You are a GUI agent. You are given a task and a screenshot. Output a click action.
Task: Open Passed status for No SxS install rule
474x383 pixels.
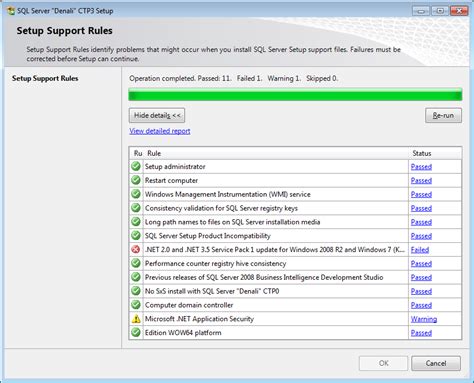tap(421, 291)
